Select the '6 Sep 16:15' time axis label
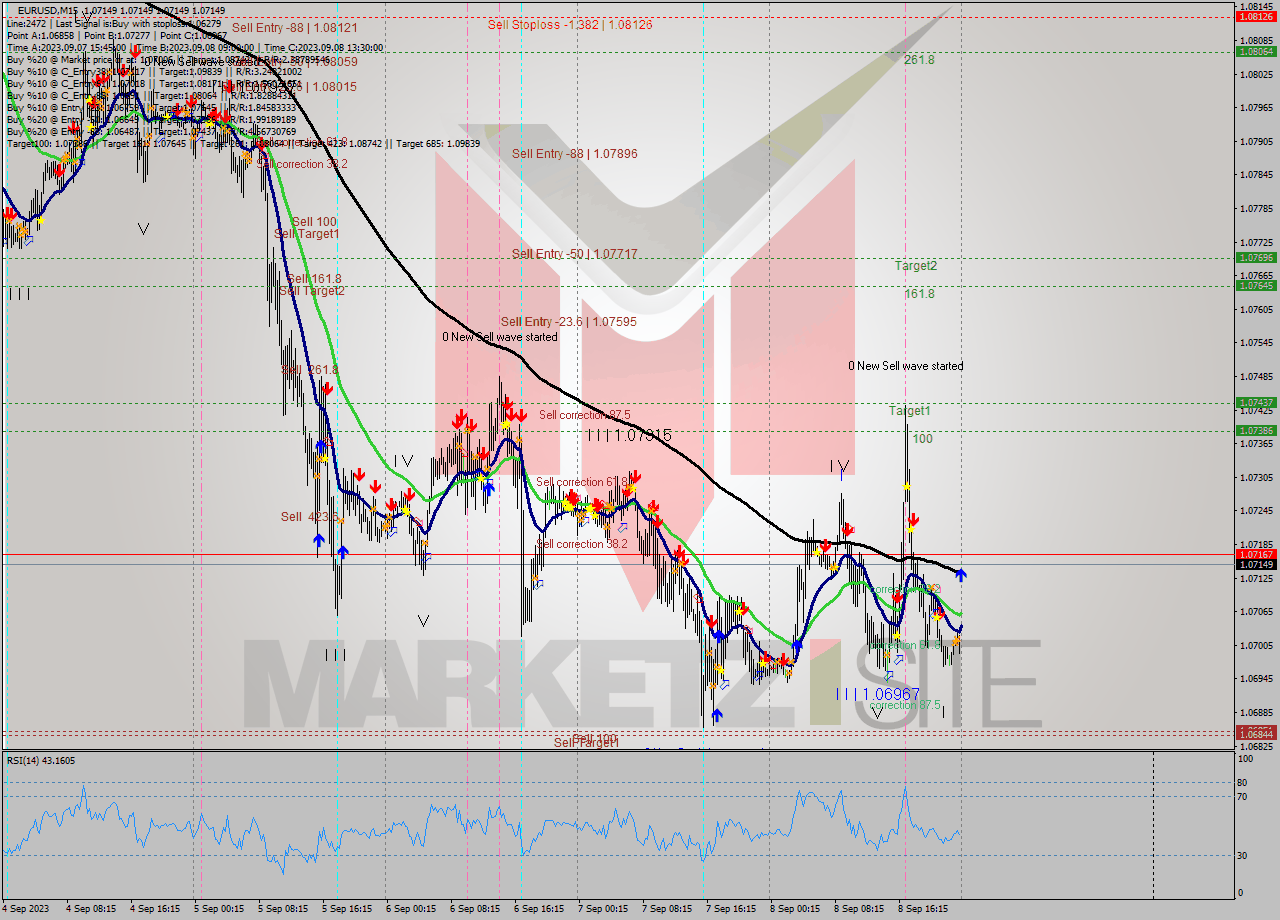 [x=539, y=909]
